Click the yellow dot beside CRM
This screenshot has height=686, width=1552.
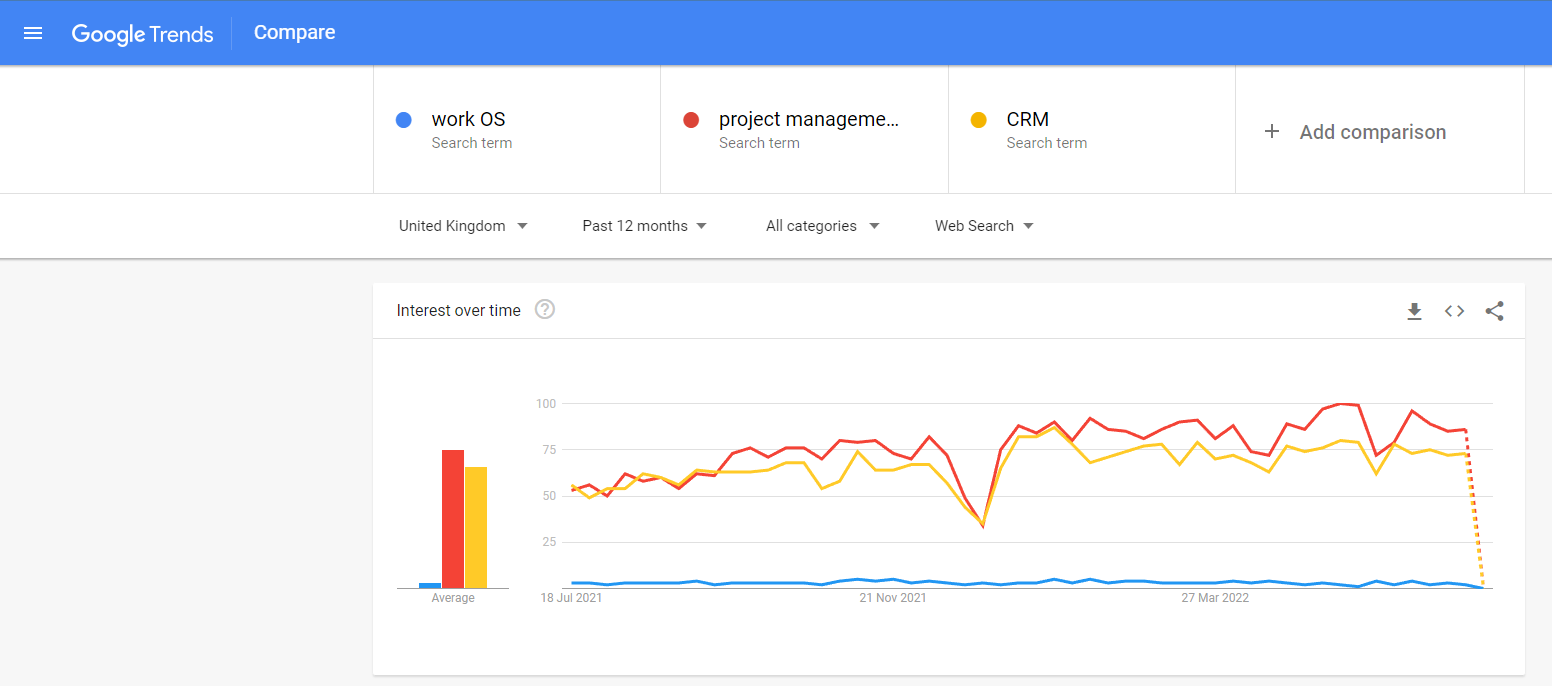(979, 120)
